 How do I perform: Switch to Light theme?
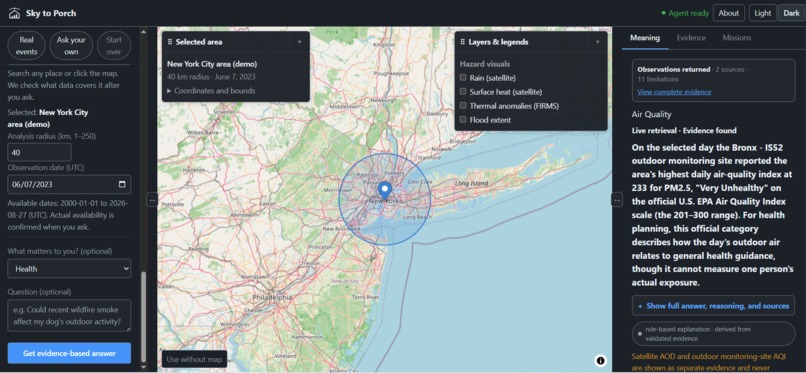(763, 13)
